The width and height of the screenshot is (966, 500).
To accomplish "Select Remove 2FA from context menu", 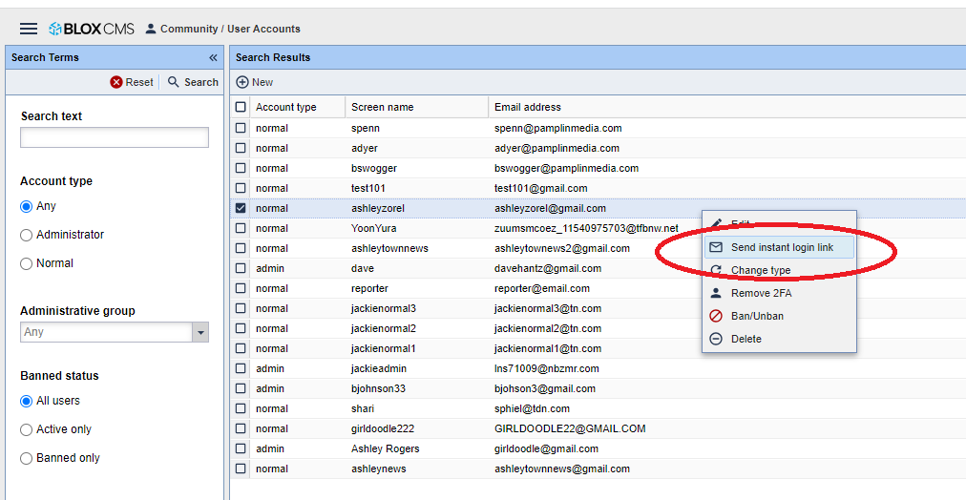I will coord(760,293).
